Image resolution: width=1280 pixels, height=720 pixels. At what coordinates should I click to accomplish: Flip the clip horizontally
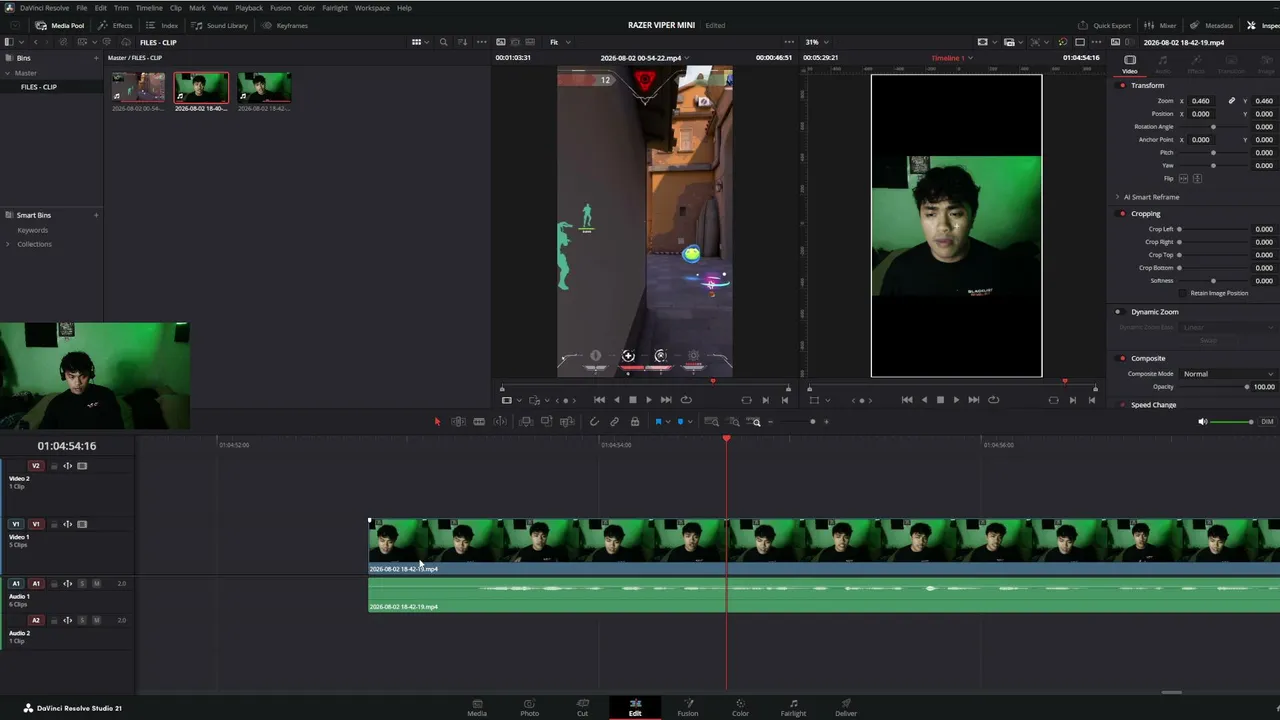pos(1184,178)
